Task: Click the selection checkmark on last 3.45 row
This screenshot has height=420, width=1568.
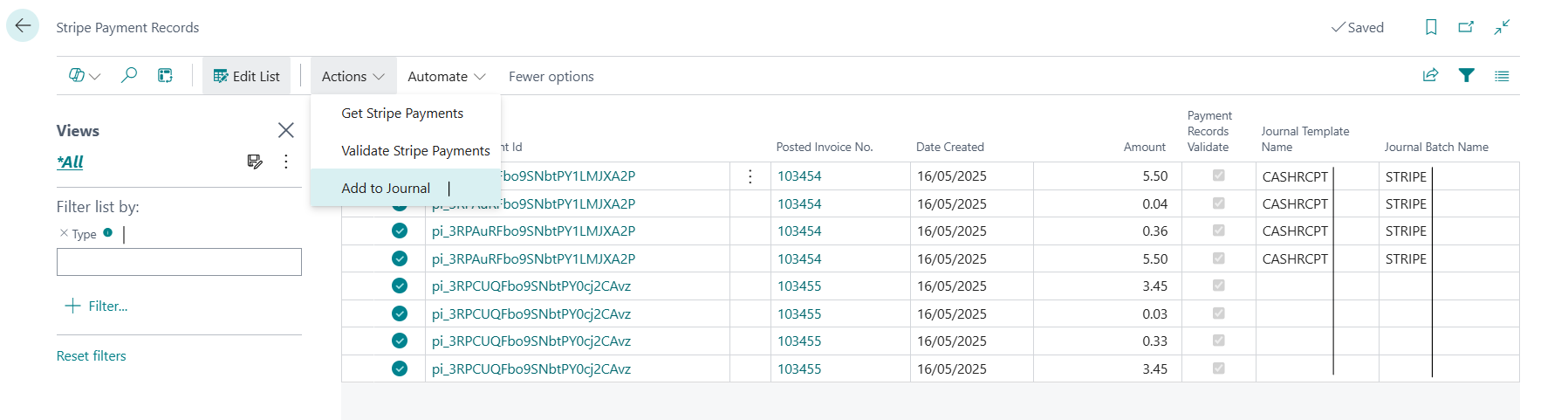Action: pos(400,368)
